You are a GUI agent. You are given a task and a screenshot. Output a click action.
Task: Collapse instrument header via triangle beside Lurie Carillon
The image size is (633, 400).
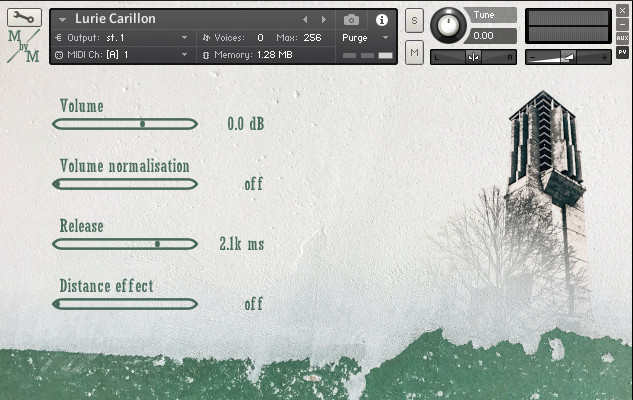(62, 19)
